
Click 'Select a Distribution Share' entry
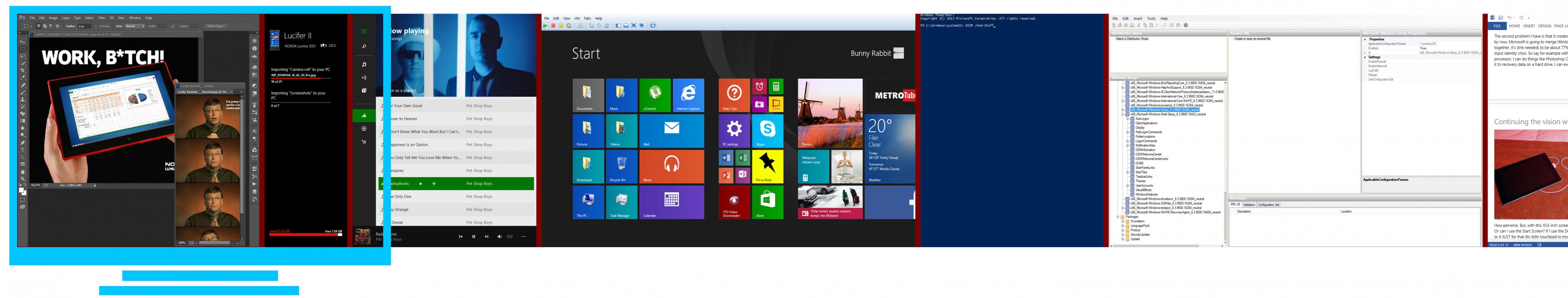coord(1132,39)
